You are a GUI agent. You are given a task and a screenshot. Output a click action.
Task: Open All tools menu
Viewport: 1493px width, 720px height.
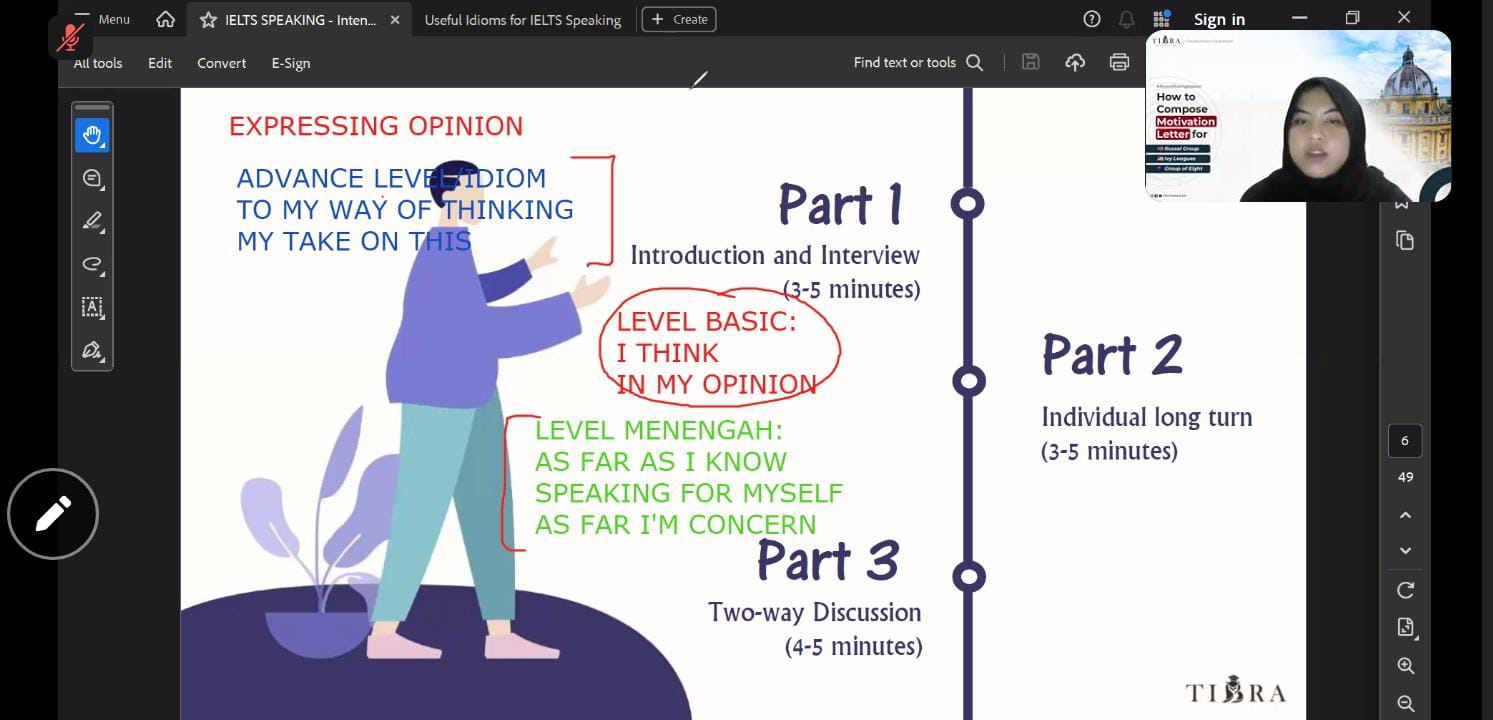98,63
